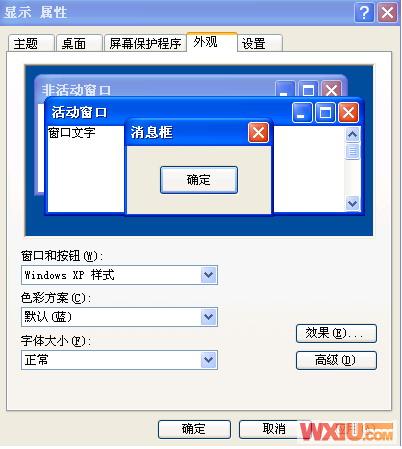Go to the 设置 tab
The image size is (402, 449).
click(x=260, y=43)
